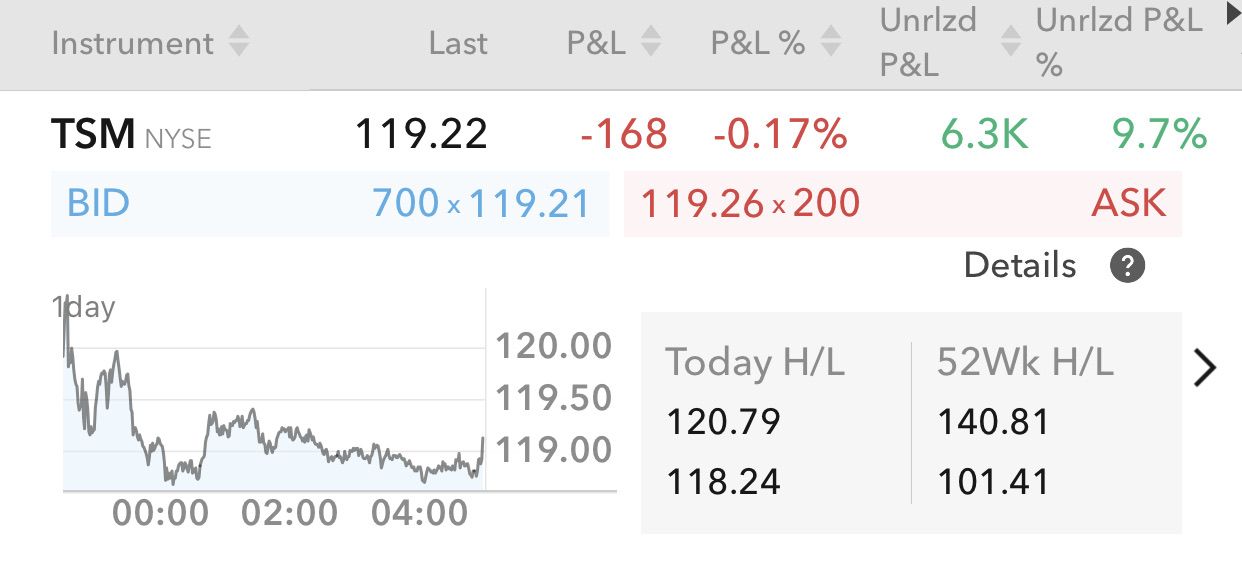
Task: Show more columns with top-right arrow
Action: coord(1232,14)
